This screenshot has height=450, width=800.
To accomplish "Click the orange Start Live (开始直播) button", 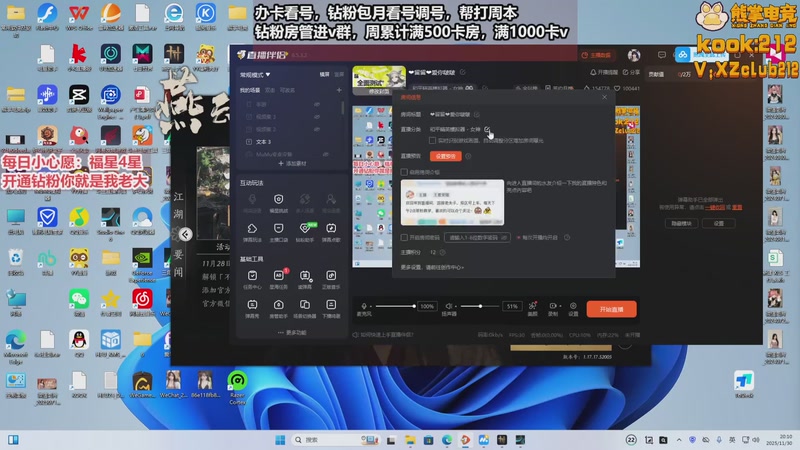I will (611, 309).
